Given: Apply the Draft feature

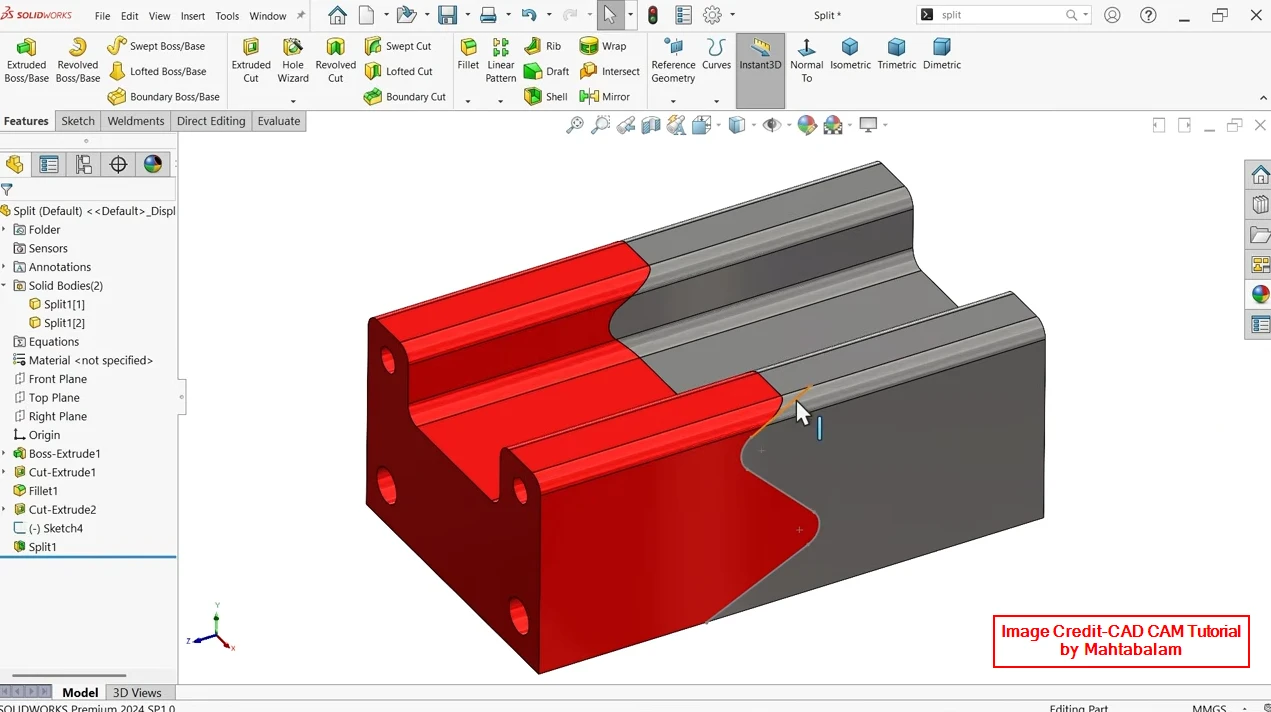Looking at the screenshot, I should (546, 71).
